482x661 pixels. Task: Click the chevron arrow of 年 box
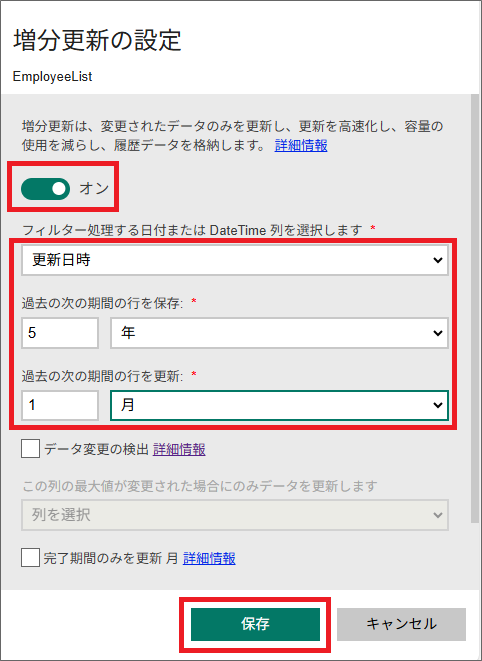438,333
